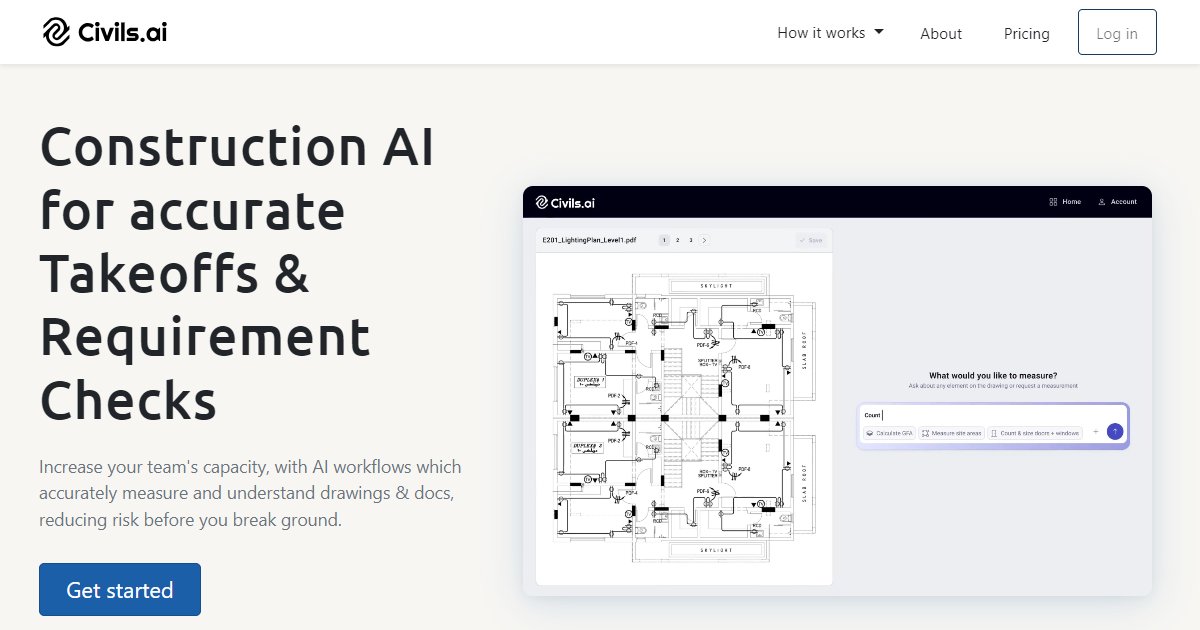This screenshot has height=630, width=1200.
Task: Click the Get started button
Action: 120,590
